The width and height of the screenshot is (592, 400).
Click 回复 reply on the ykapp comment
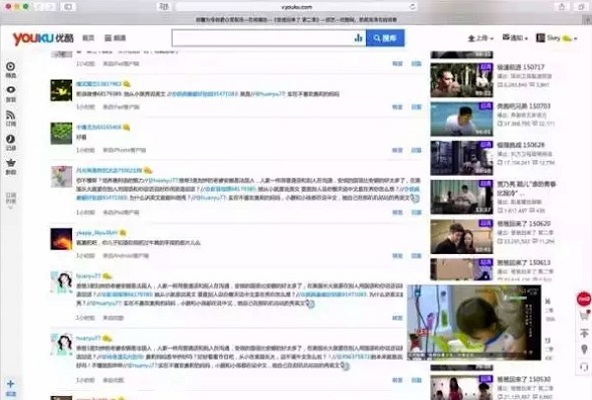coord(416,256)
